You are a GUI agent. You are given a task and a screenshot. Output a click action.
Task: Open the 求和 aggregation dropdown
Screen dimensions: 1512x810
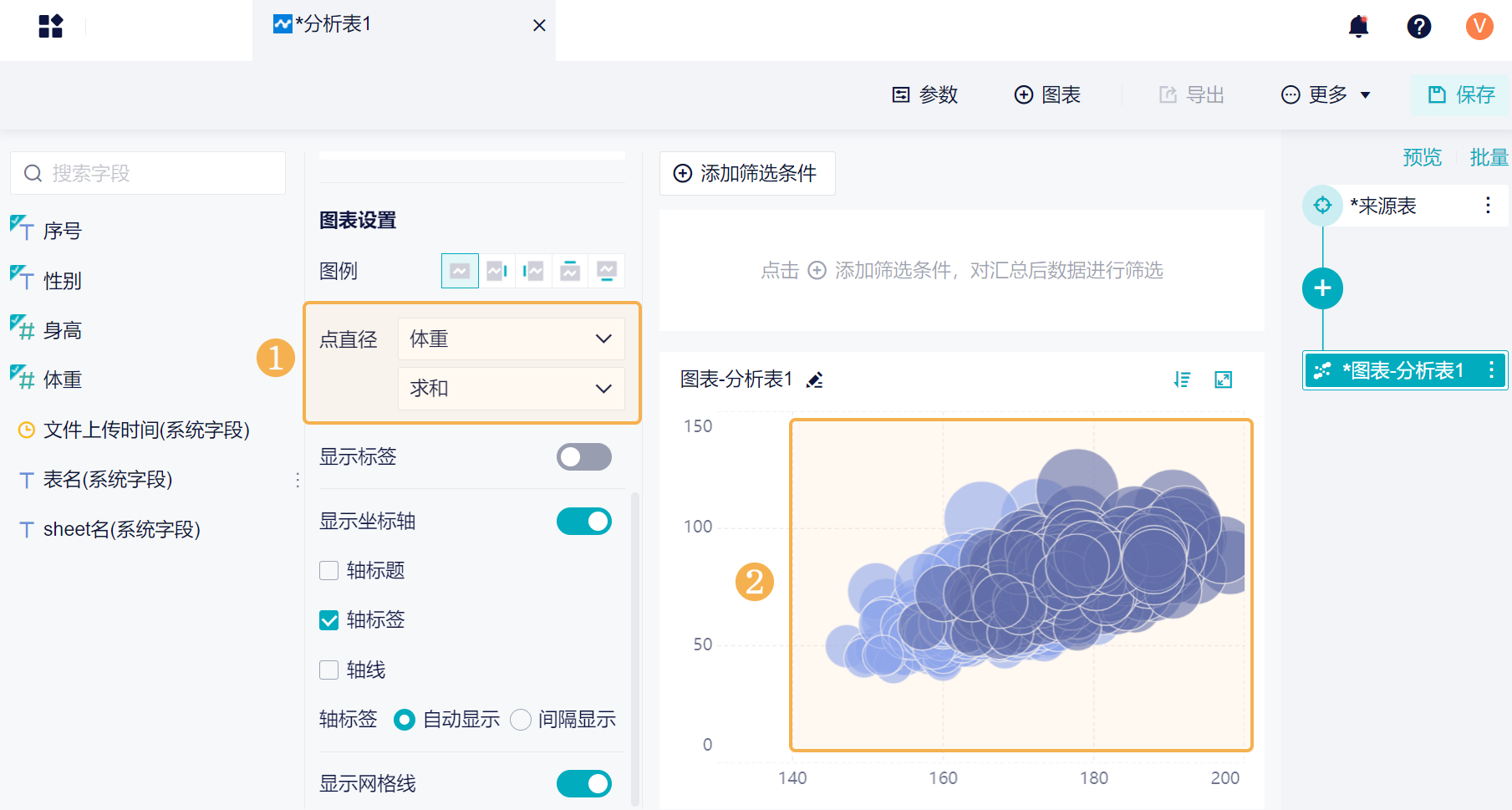[511, 389]
